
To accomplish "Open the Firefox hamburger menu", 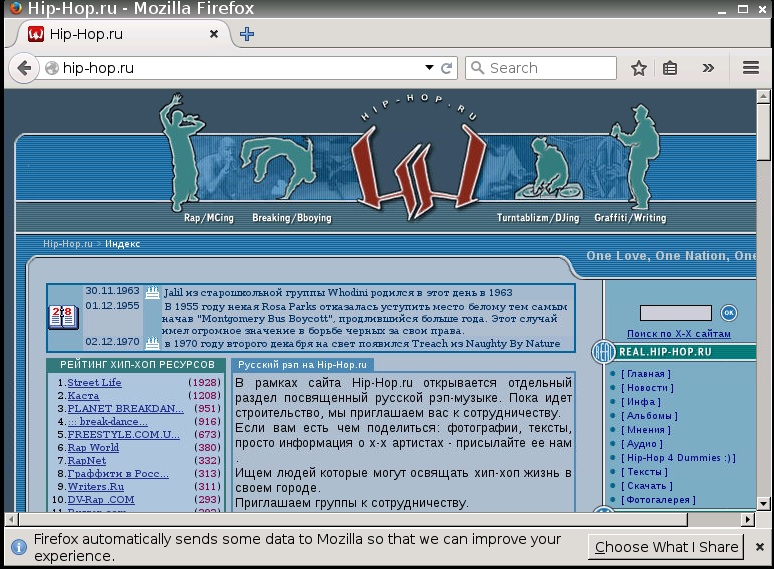I will point(751,68).
